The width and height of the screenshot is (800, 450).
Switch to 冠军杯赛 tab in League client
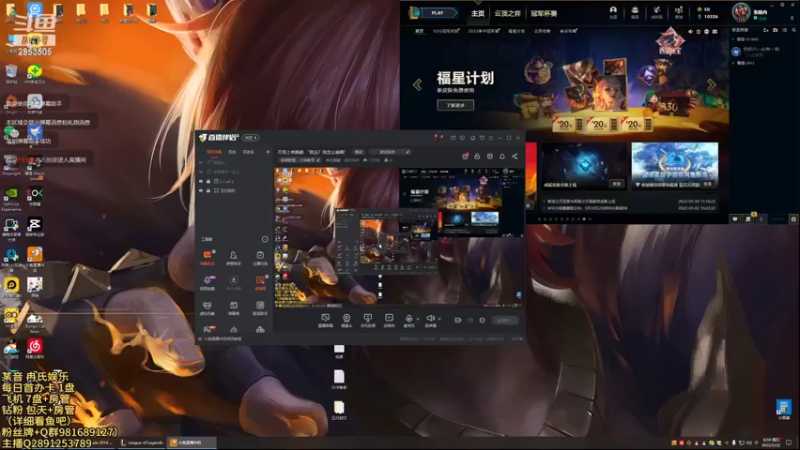pyautogui.click(x=544, y=13)
